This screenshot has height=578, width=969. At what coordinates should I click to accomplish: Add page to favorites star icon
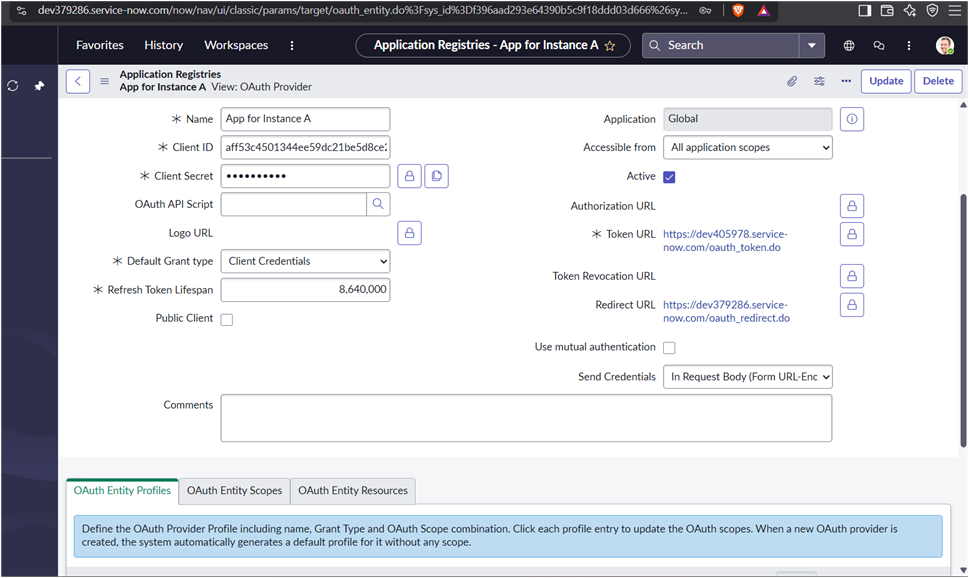[610, 46]
